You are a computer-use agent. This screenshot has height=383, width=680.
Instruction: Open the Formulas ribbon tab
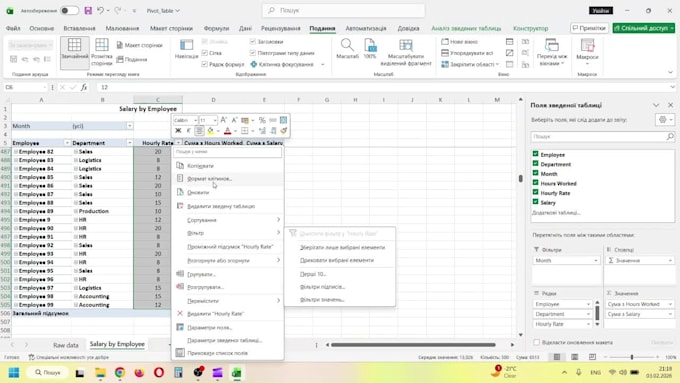click(x=216, y=28)
